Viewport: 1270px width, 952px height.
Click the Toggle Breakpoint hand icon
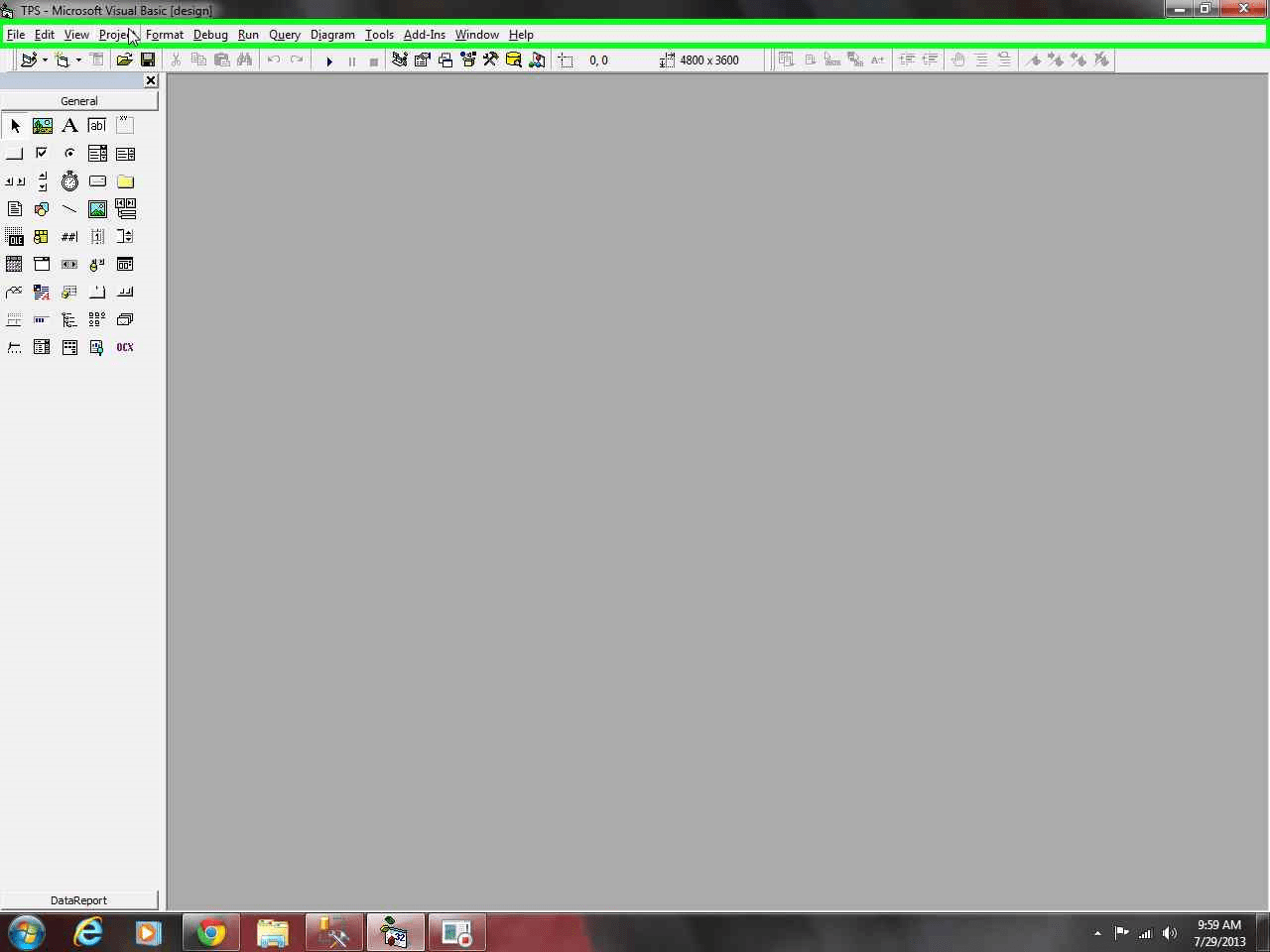pos(957,60)
